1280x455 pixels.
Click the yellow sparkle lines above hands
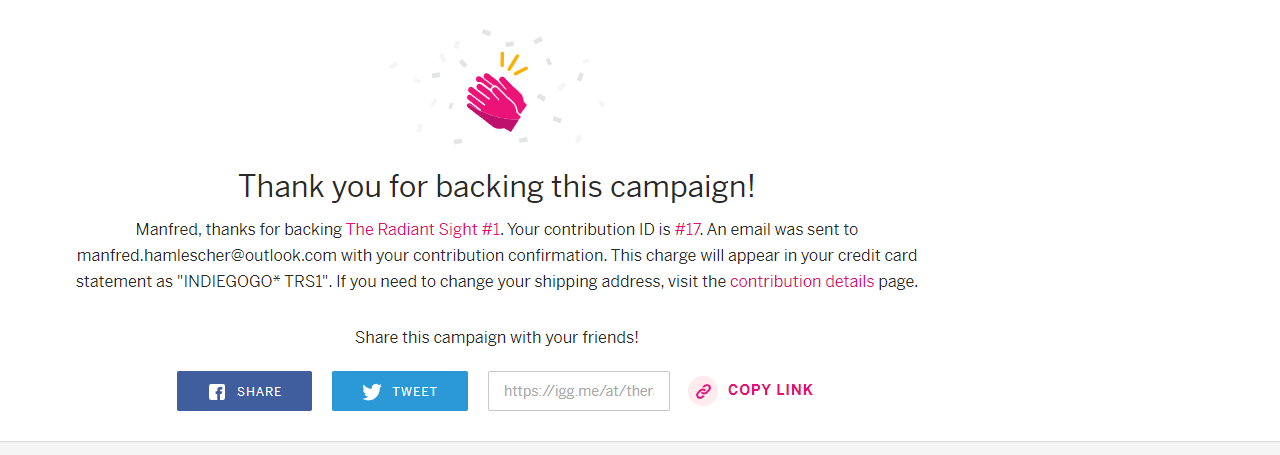pos(513,64)
